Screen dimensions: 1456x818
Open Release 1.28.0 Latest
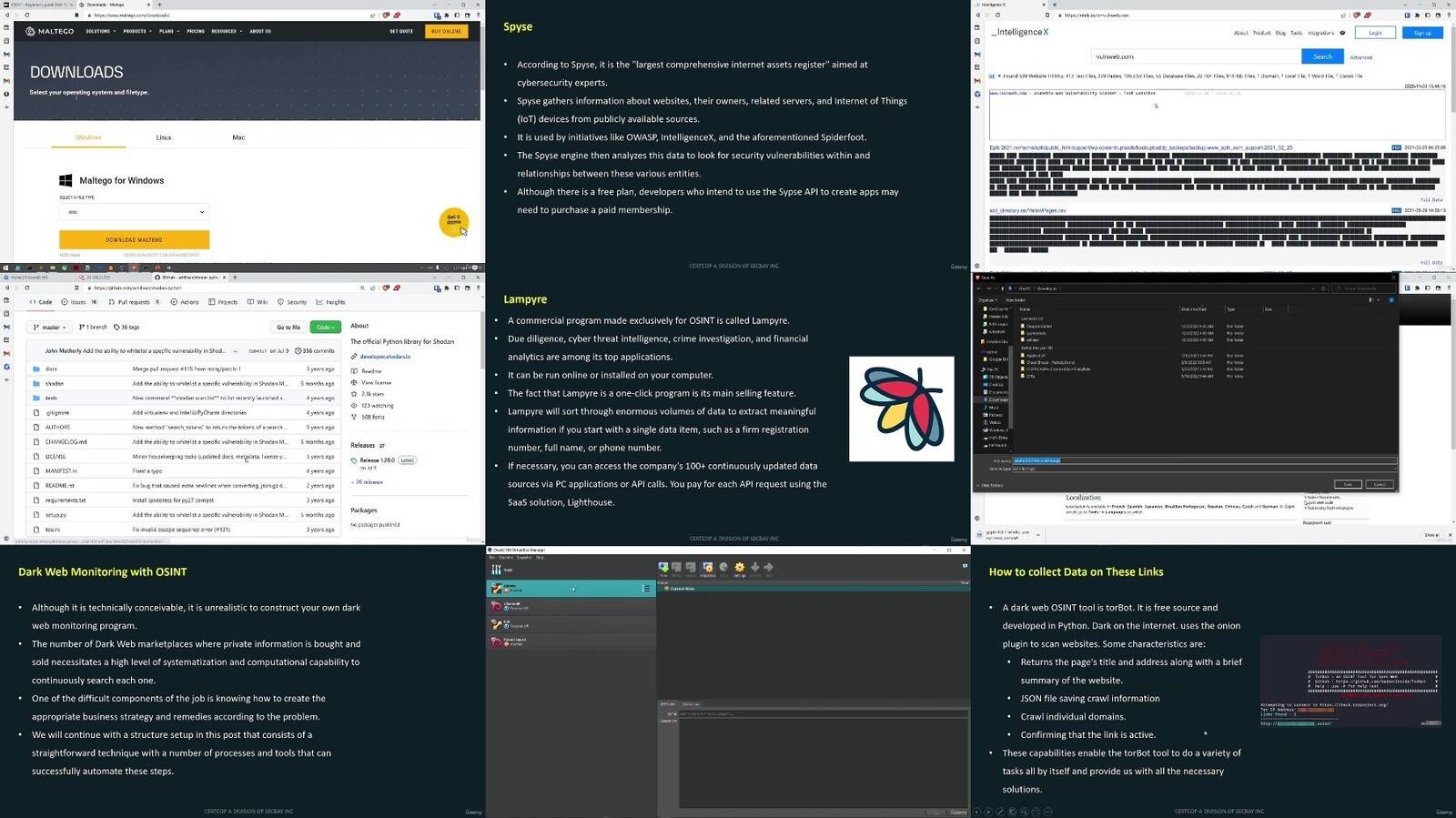pos(386,459)
